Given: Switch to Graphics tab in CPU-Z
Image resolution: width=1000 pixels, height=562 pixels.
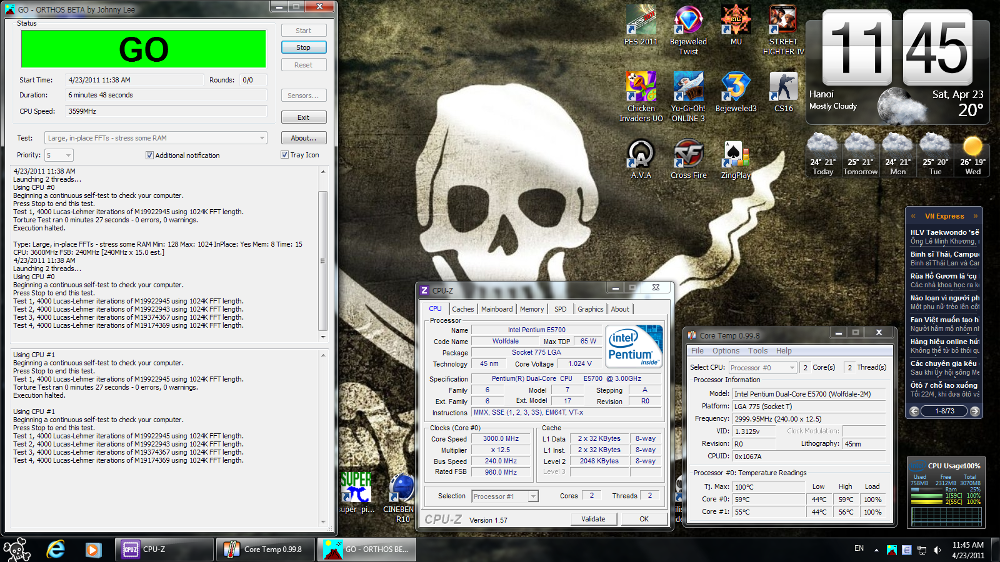Looking at the screenshot, I should [590, 309].
